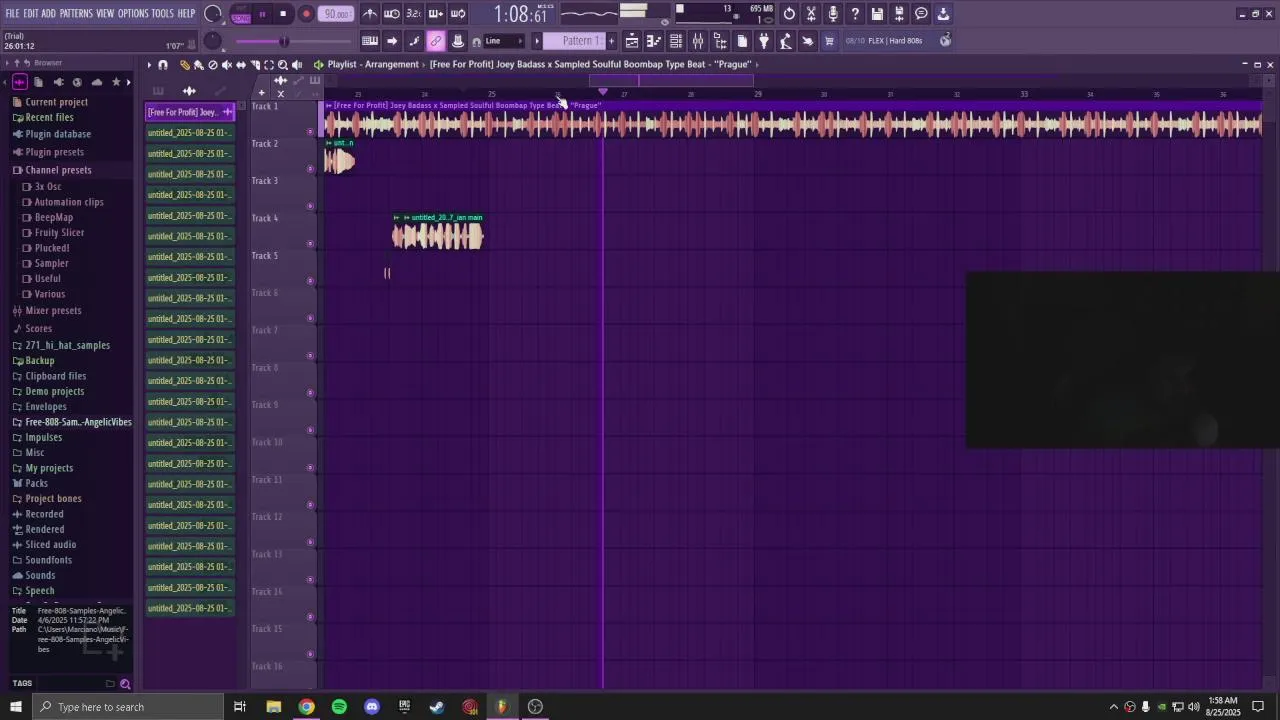Open the channel rack icon

(676, 41)
